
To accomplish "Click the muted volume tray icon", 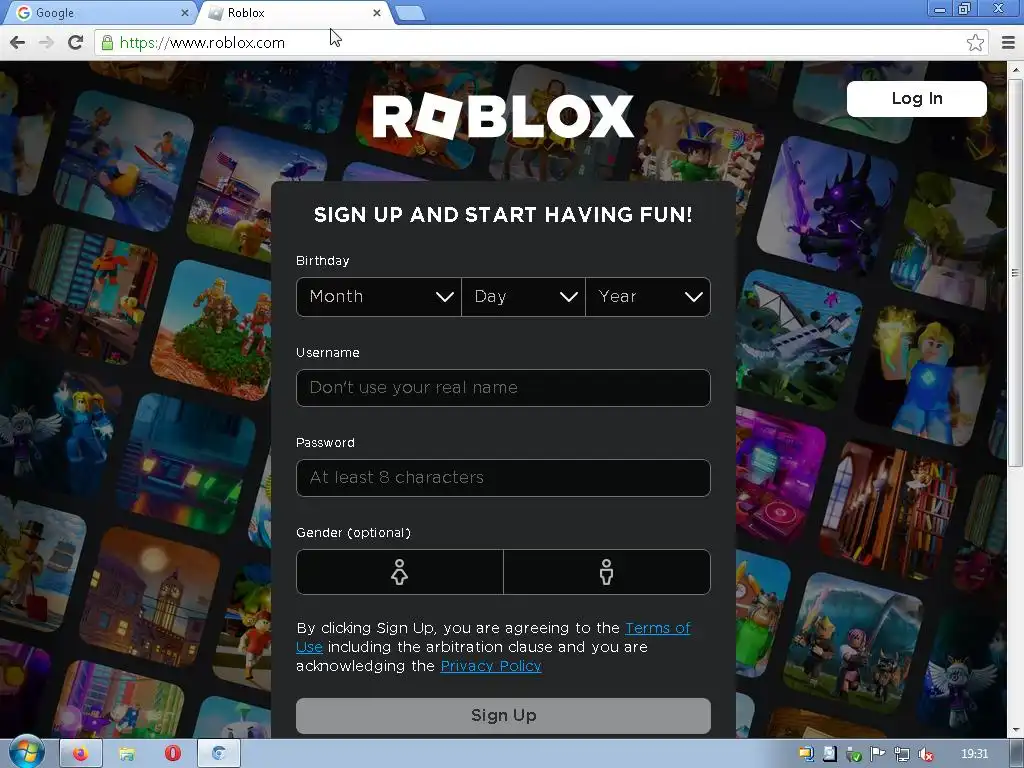I will (x=925, y=754).
